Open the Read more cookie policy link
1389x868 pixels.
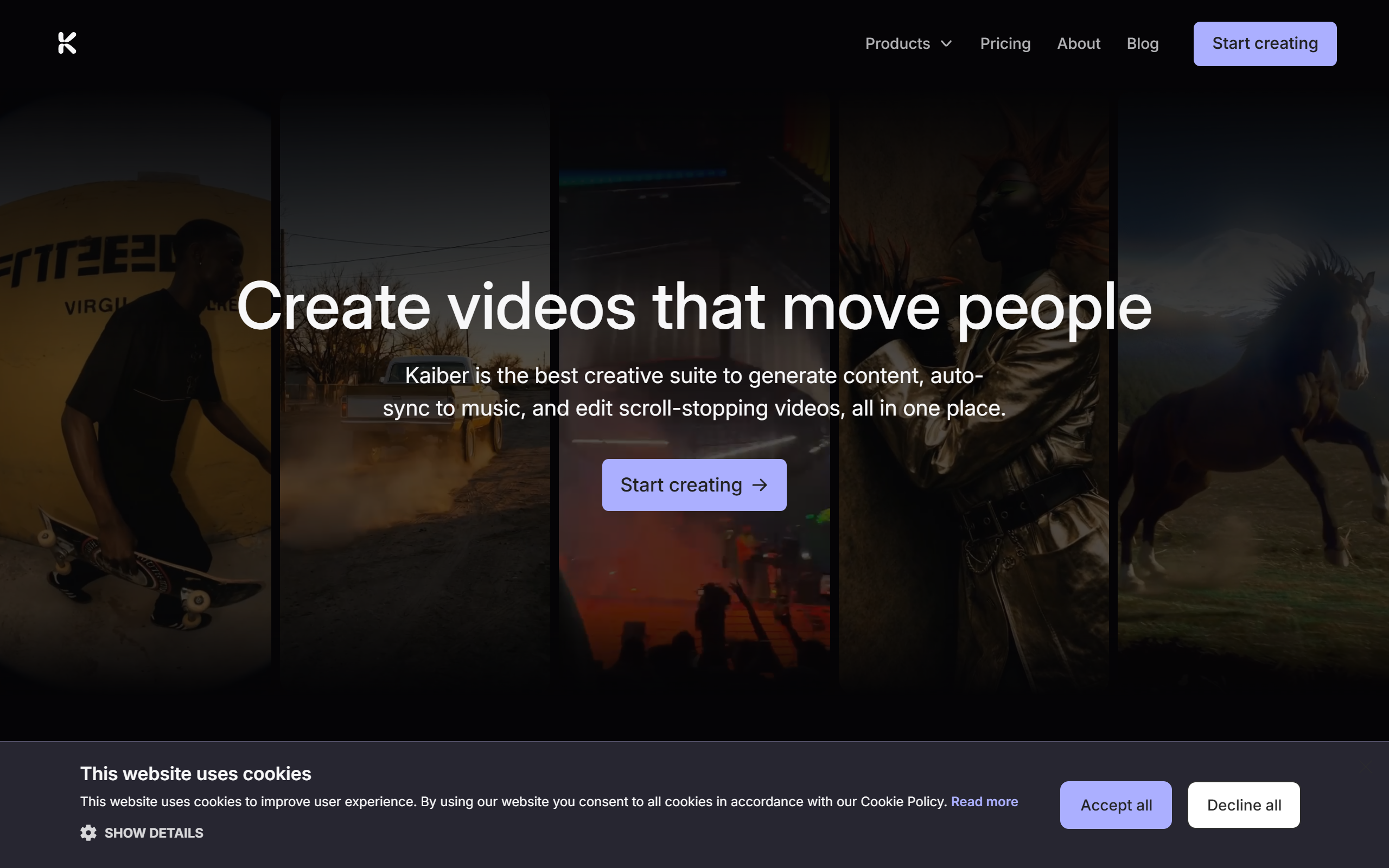(984, 801)
